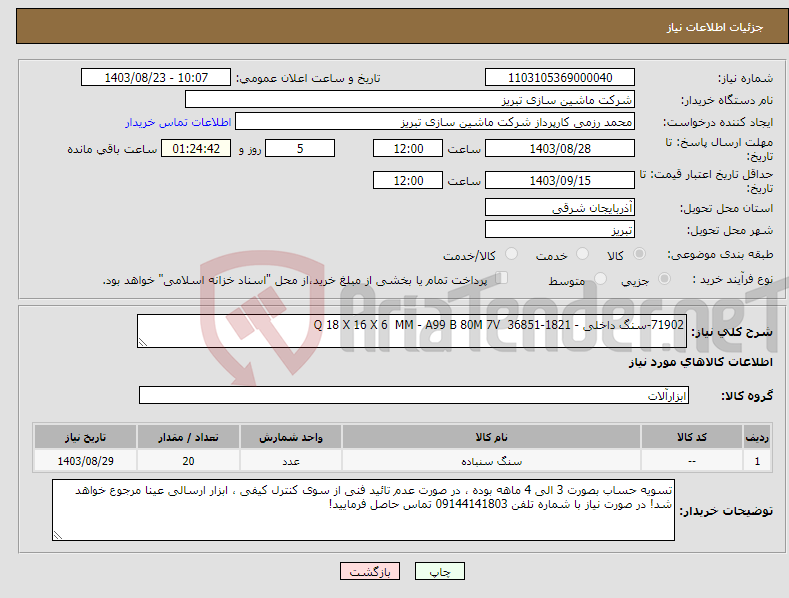Click the quantity cell 20
The image size is (789, 598).
pos(188,461)
